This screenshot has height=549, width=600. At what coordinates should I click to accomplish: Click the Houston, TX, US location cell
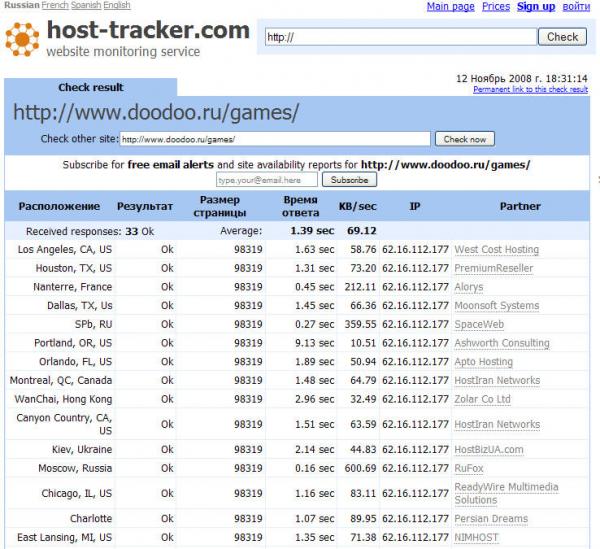74,268
